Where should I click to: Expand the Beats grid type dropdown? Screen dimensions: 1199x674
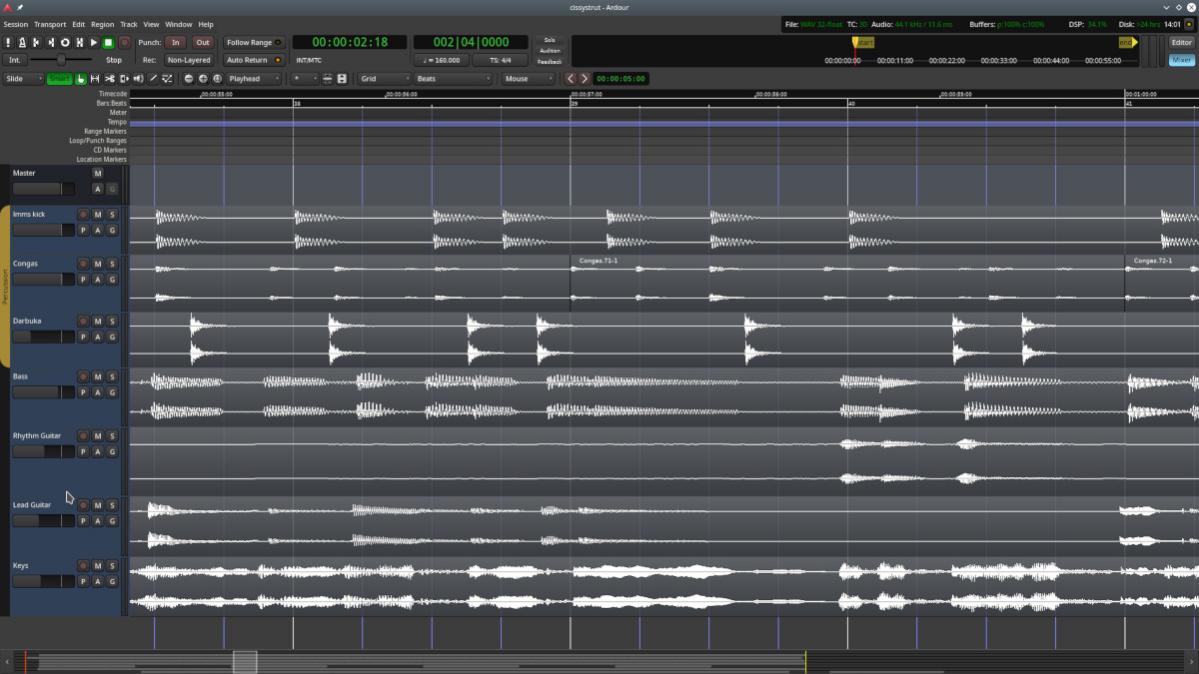(x=453, y=79)
